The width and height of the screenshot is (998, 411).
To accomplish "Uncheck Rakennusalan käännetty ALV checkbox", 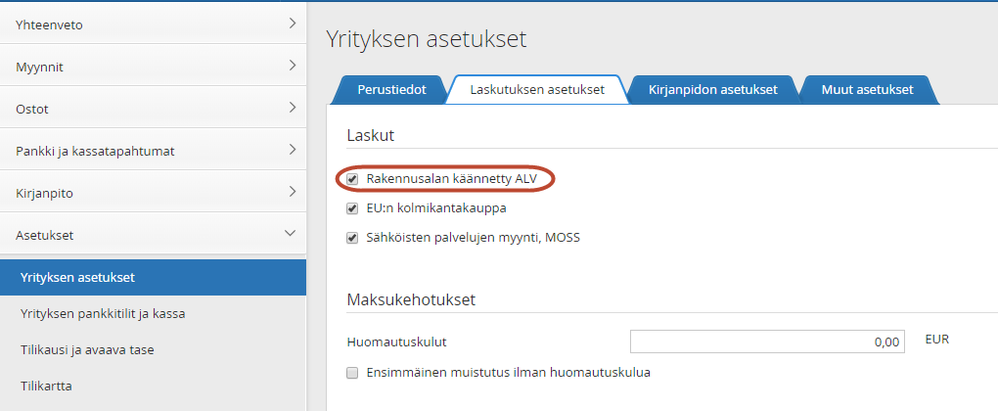I will point(352,179).
